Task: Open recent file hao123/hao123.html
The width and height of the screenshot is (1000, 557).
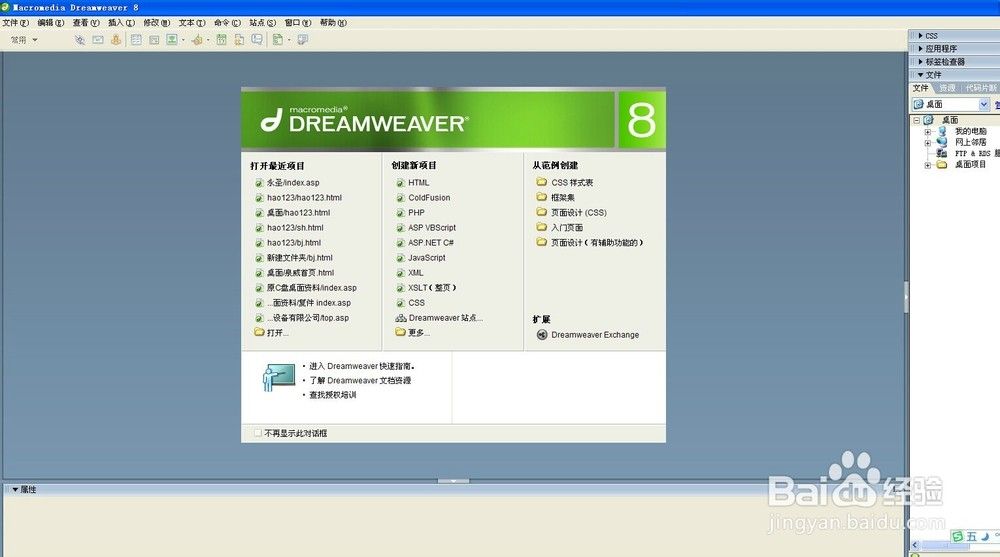Action: click(x=304, y=198)
